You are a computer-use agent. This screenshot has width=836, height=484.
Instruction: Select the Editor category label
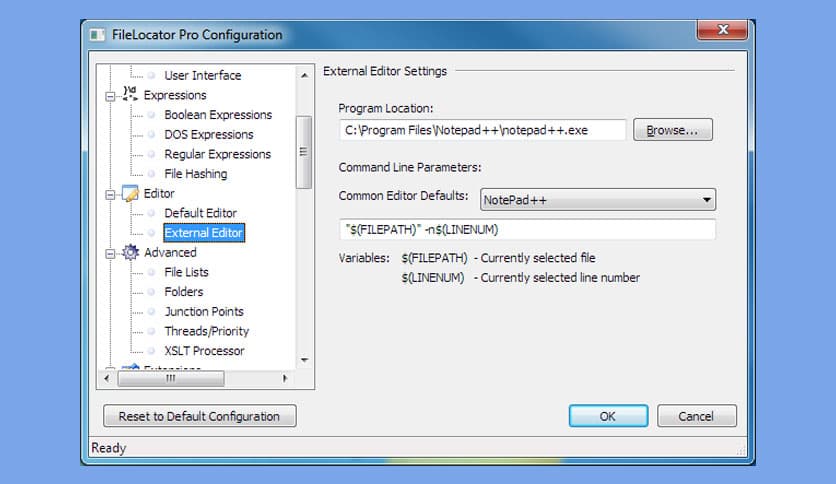[x=159, y=193]
